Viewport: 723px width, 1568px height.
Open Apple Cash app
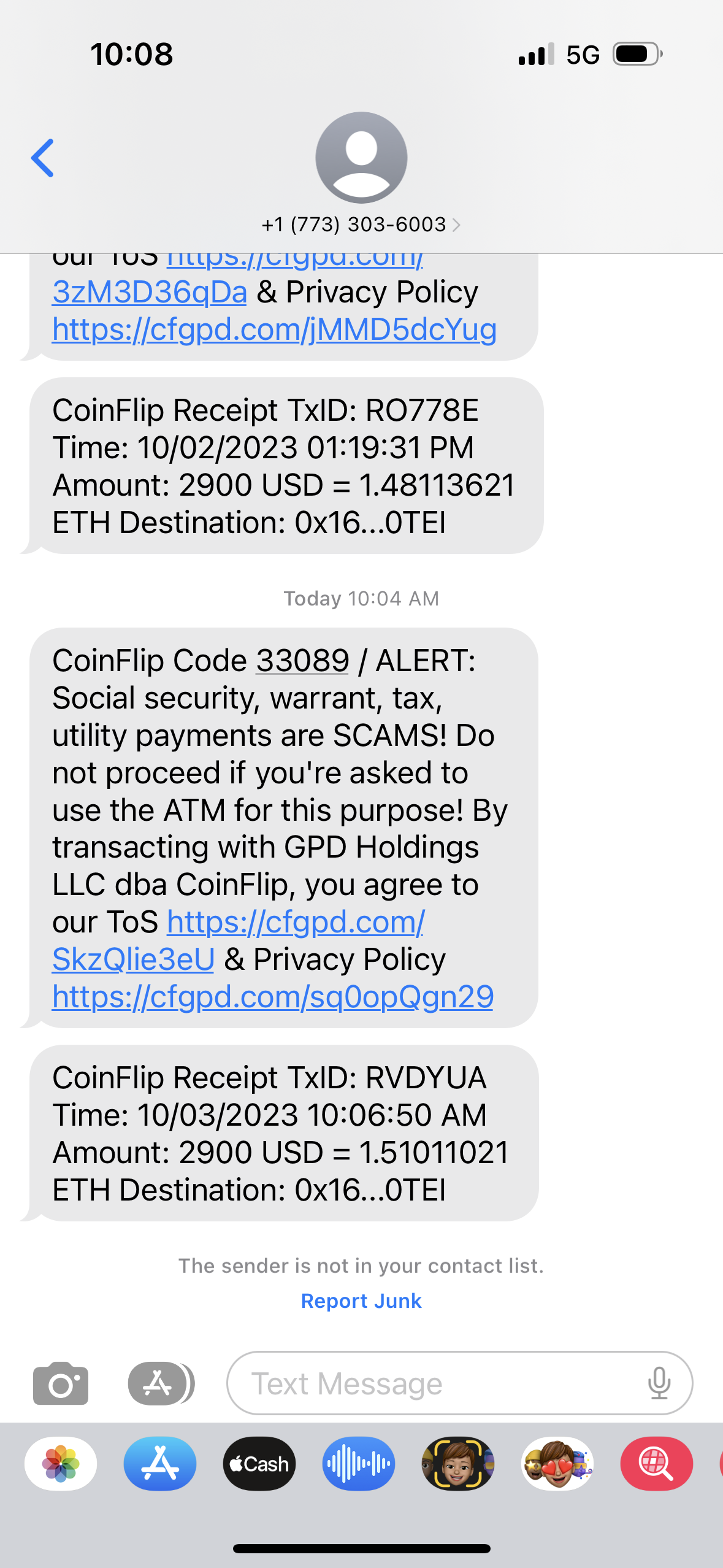pos(259,1464)
